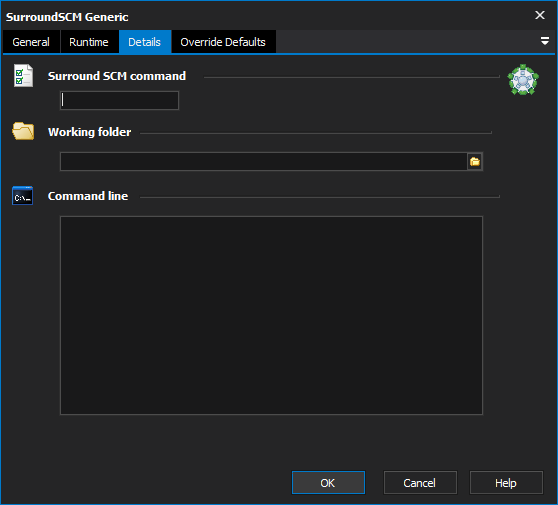Click the Surround SCM command heading
This screenshot has height=505, width=558.
click(117, 76)
